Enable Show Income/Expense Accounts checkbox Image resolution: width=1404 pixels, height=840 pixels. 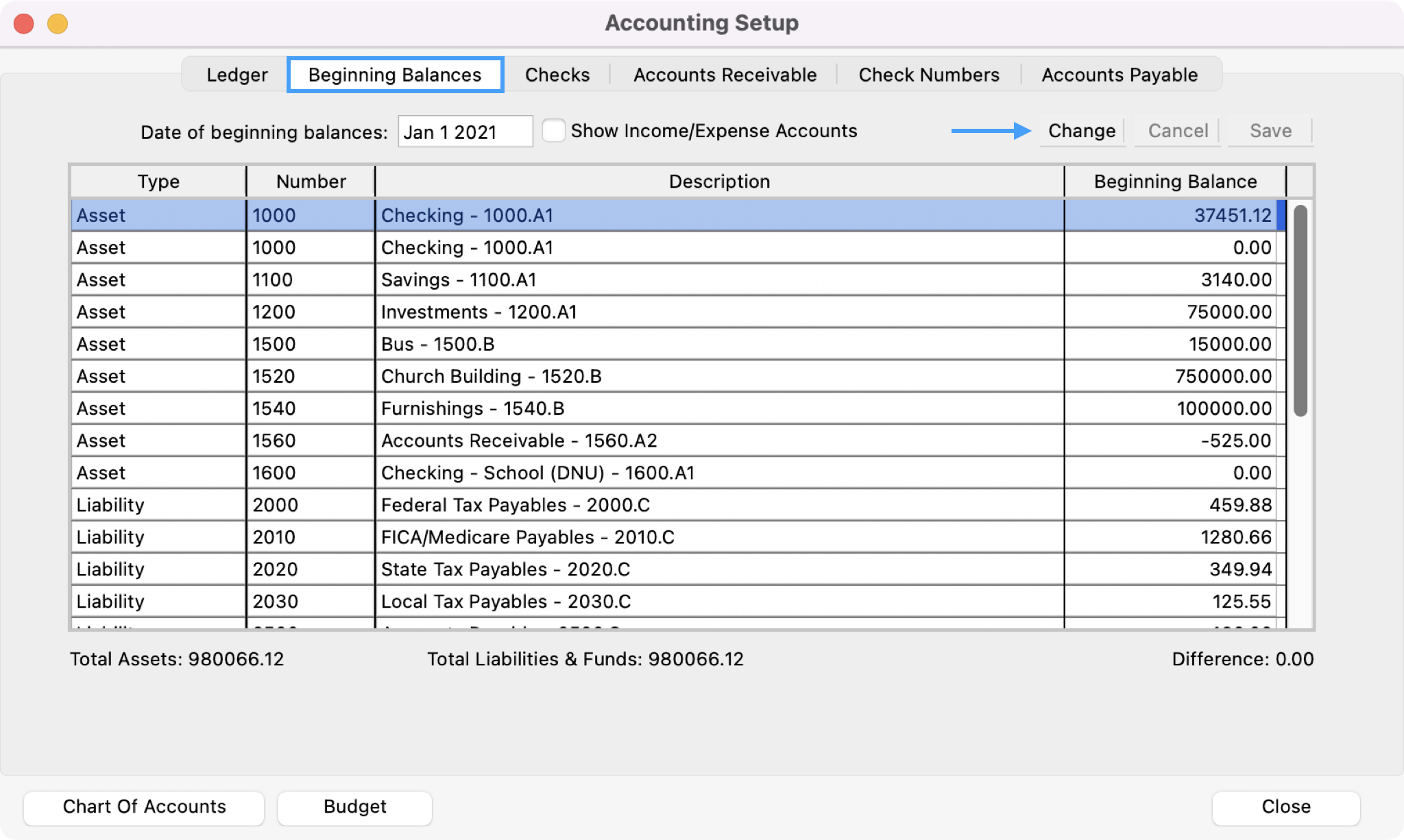[553, 130]
